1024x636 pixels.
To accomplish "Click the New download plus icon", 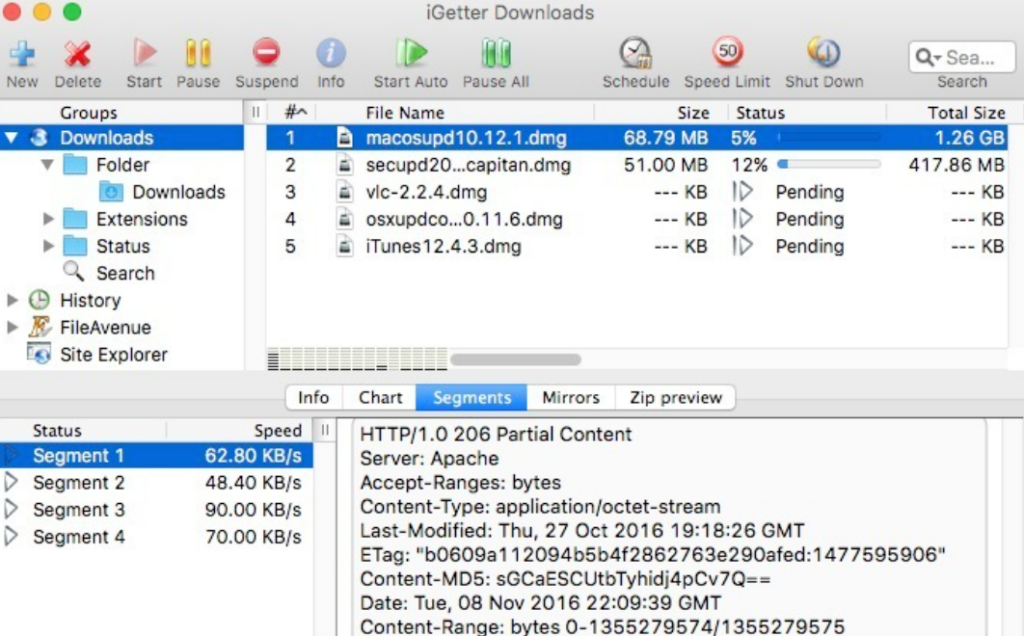I will 22,54.
